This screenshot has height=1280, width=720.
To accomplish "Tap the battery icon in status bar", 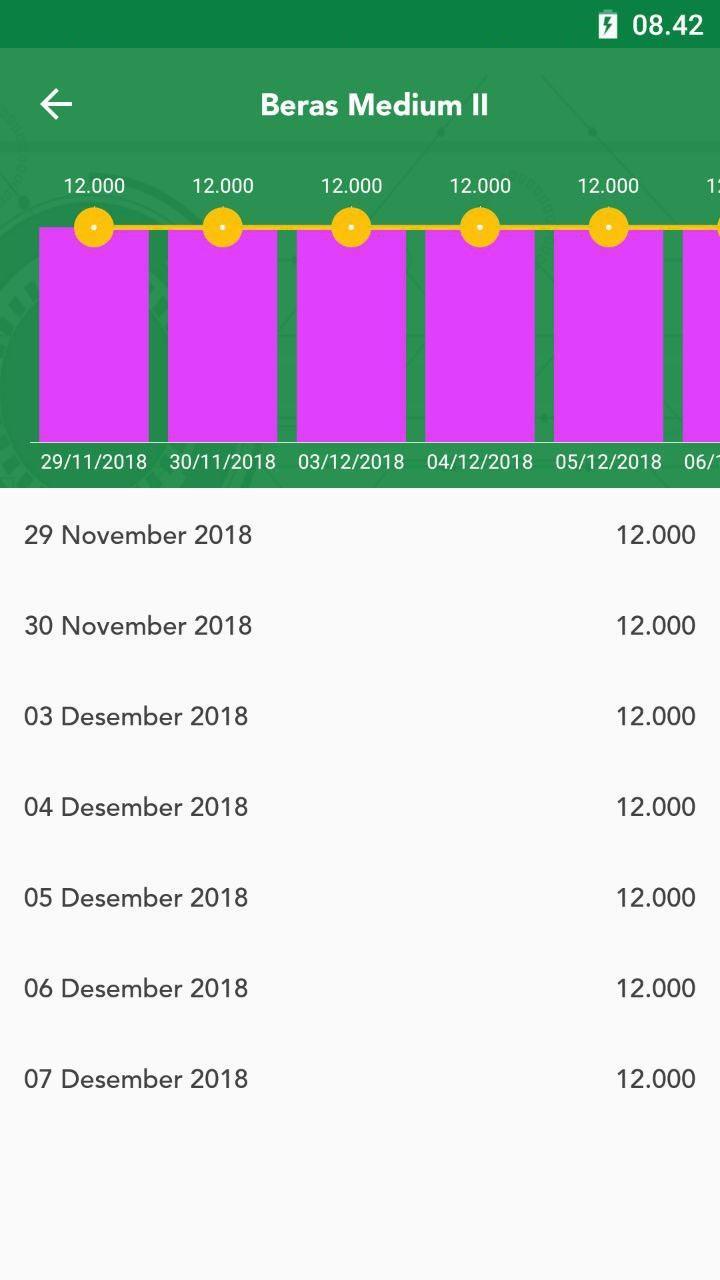I will tap(608, 25).
